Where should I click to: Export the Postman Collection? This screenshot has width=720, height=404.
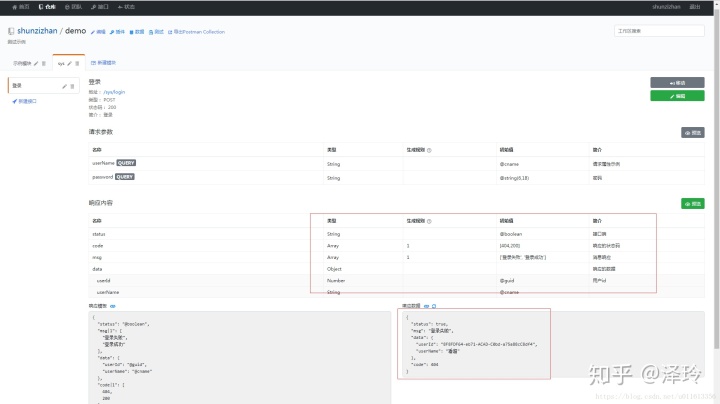pyautogui.click(x=197, y=32)
